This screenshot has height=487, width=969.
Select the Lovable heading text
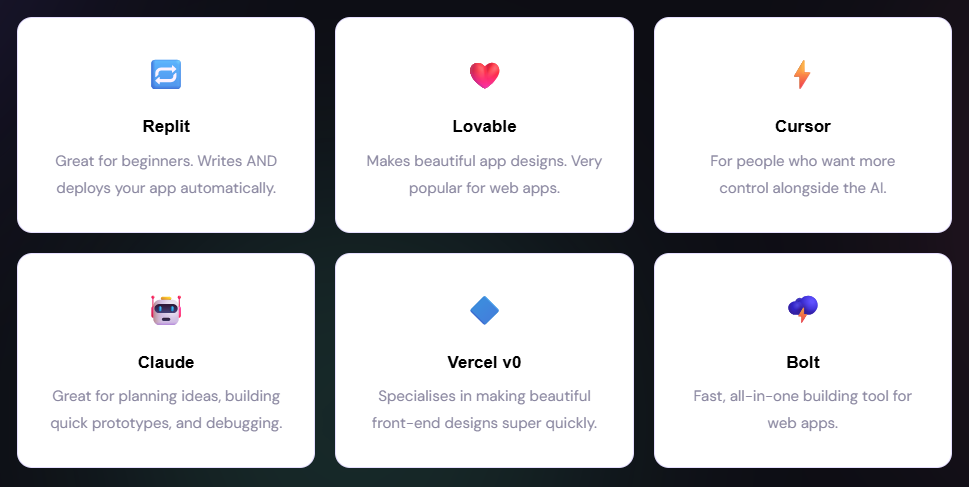[484, 126]
